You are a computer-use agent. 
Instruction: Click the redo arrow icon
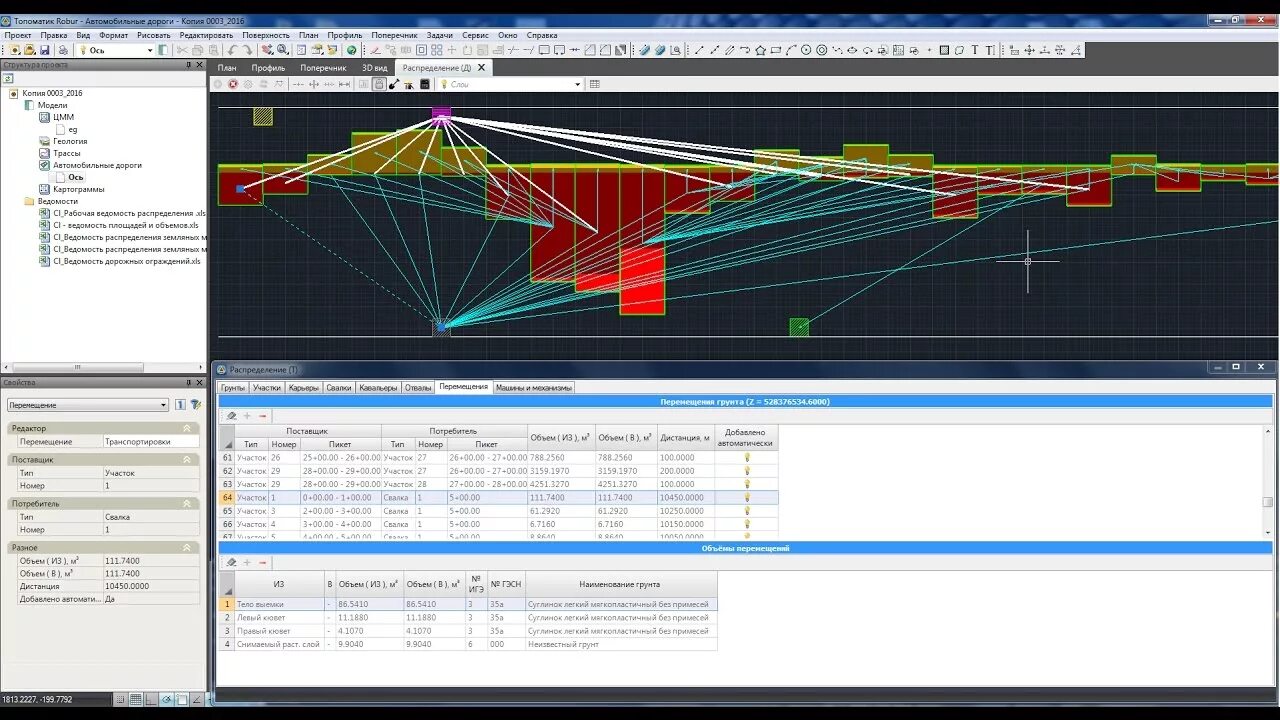click(247, 50)
